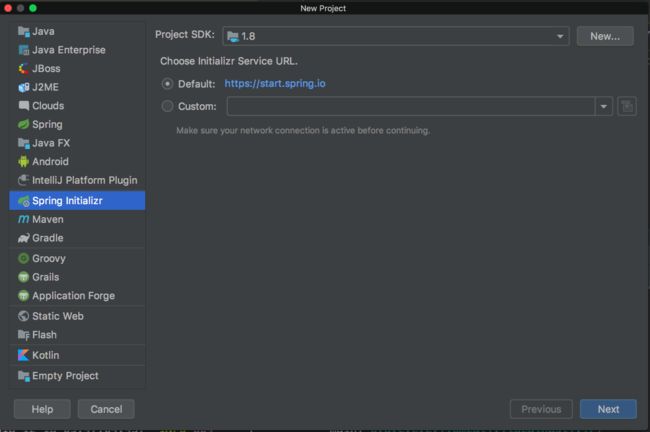Select Groovy project type
This screenshot has width=650, height=432.
tap(77, 258)
